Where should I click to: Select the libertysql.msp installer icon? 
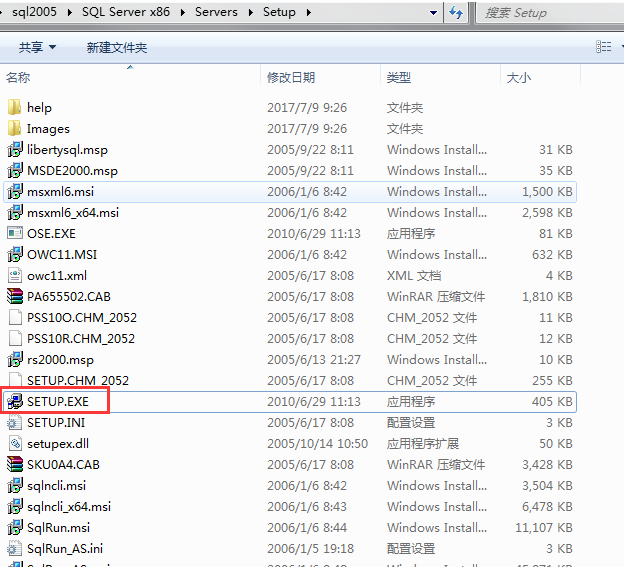click(15, 149)
